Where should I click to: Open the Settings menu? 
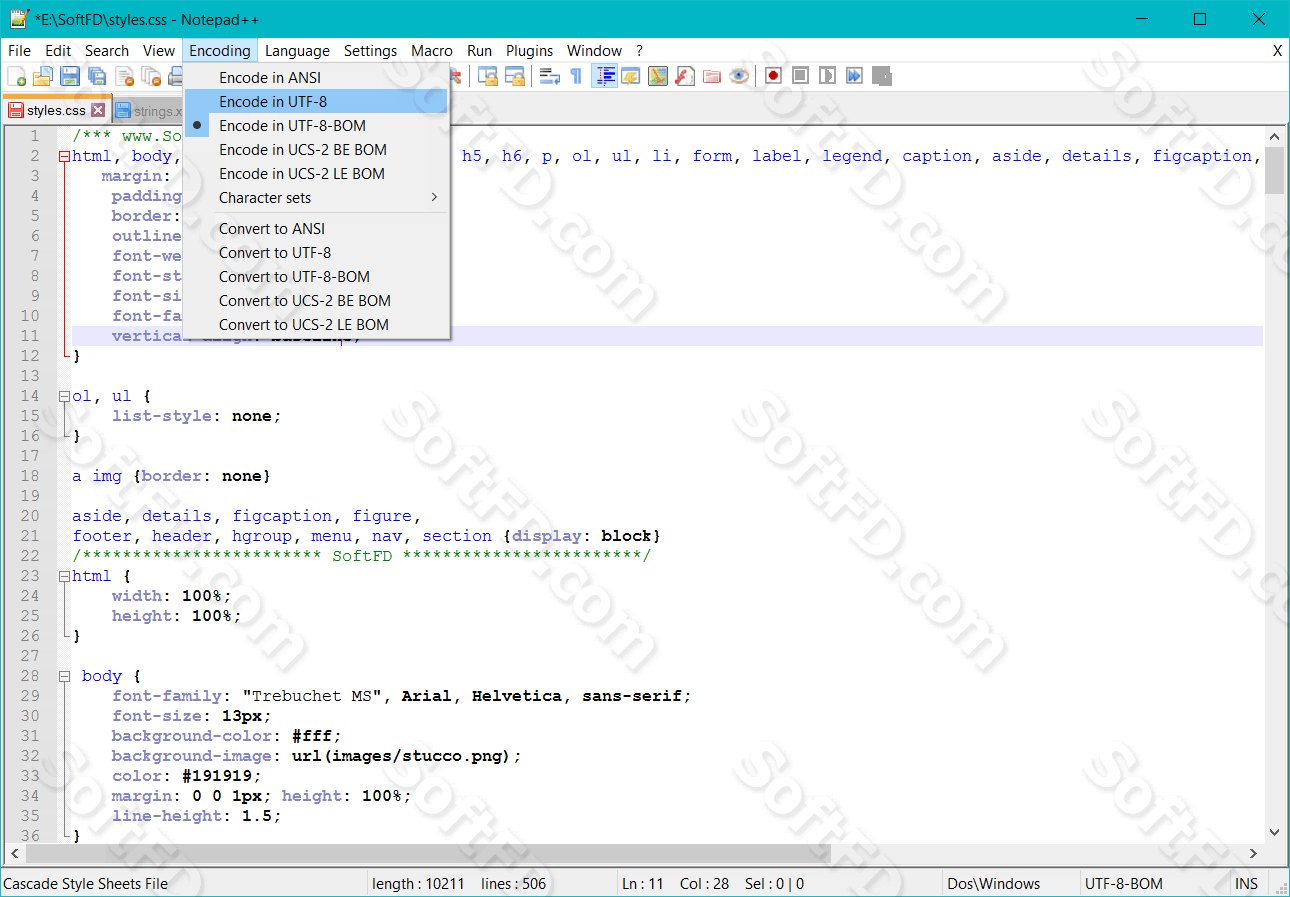coord(370,50)
